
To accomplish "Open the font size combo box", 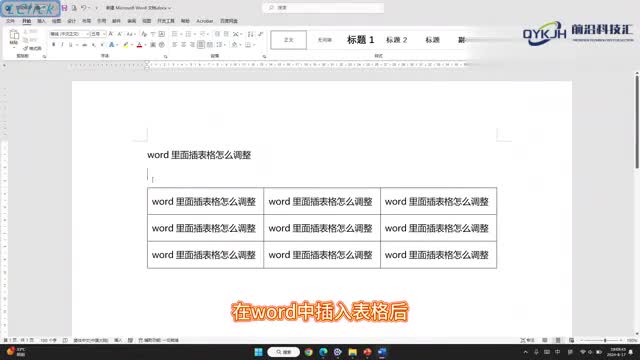I will 98,34.
